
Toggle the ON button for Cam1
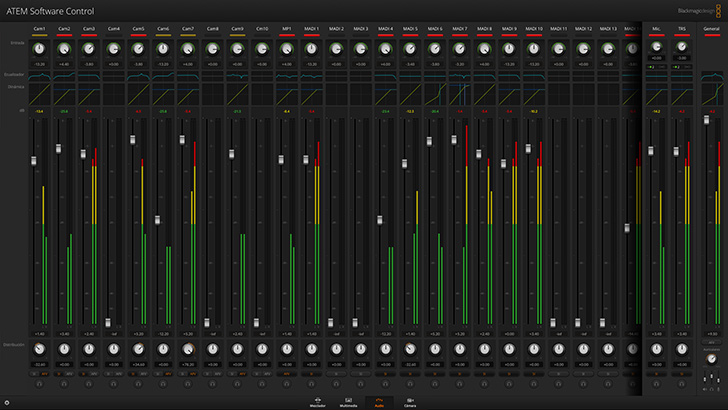pos(33,374)
